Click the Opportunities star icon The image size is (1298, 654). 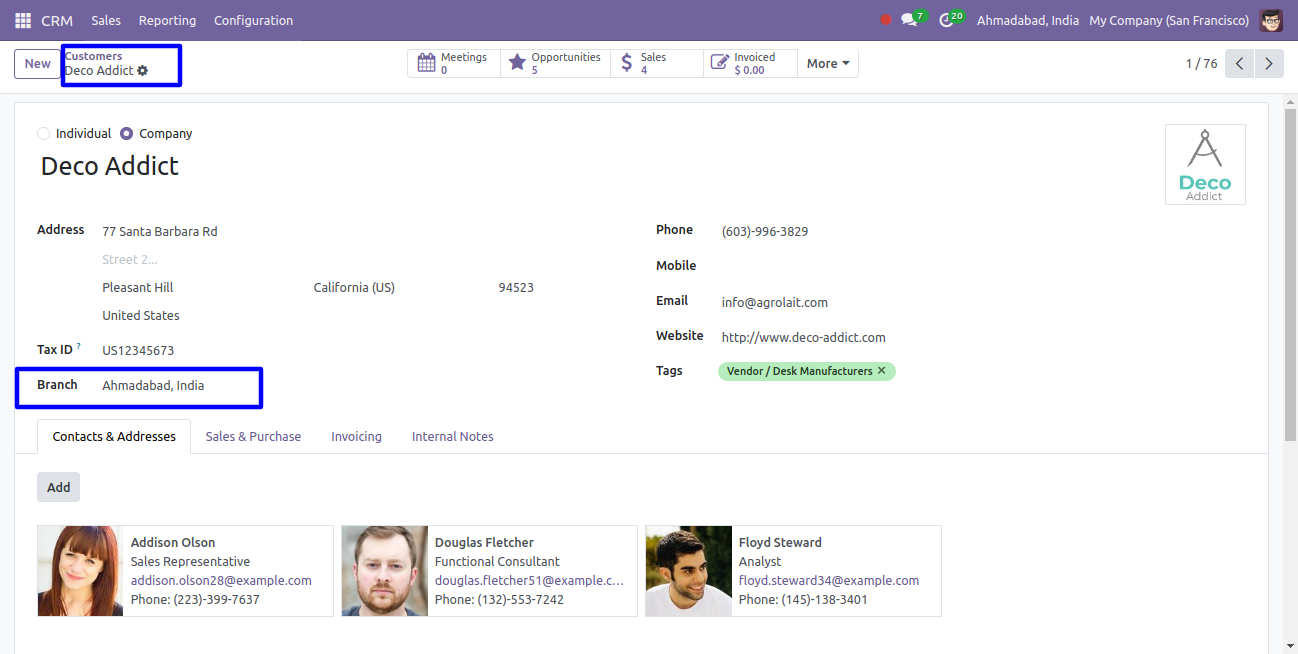coord(517,63)
